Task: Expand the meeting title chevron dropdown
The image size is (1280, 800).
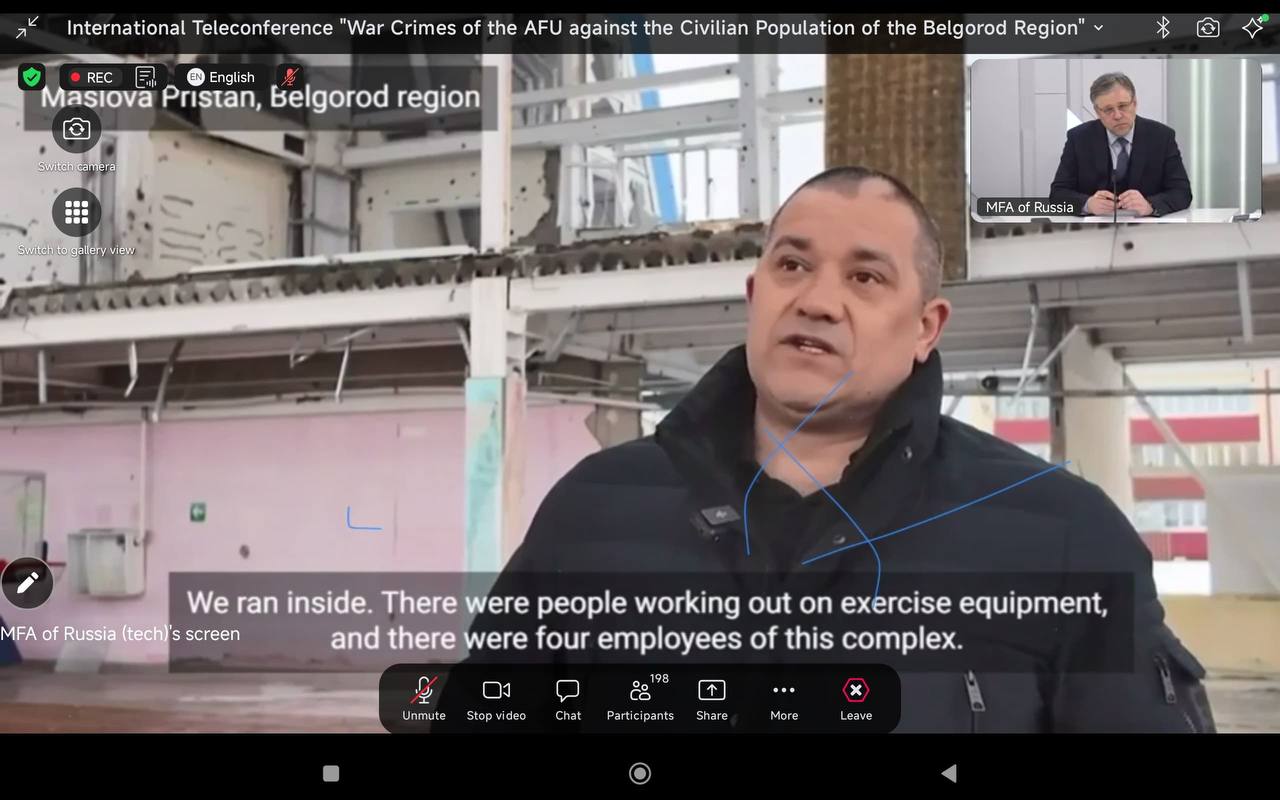Action: pyautogui.click(x=1099, y=27)
